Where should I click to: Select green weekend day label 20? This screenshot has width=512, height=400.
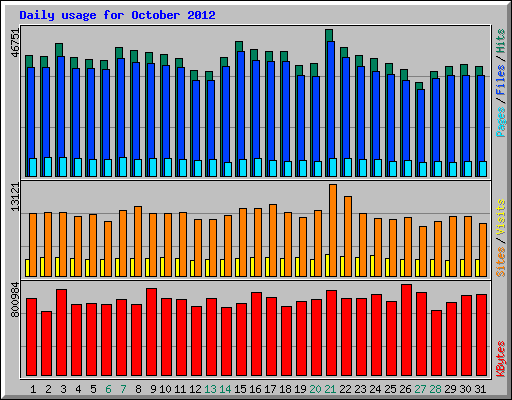(x=315, y=389)
